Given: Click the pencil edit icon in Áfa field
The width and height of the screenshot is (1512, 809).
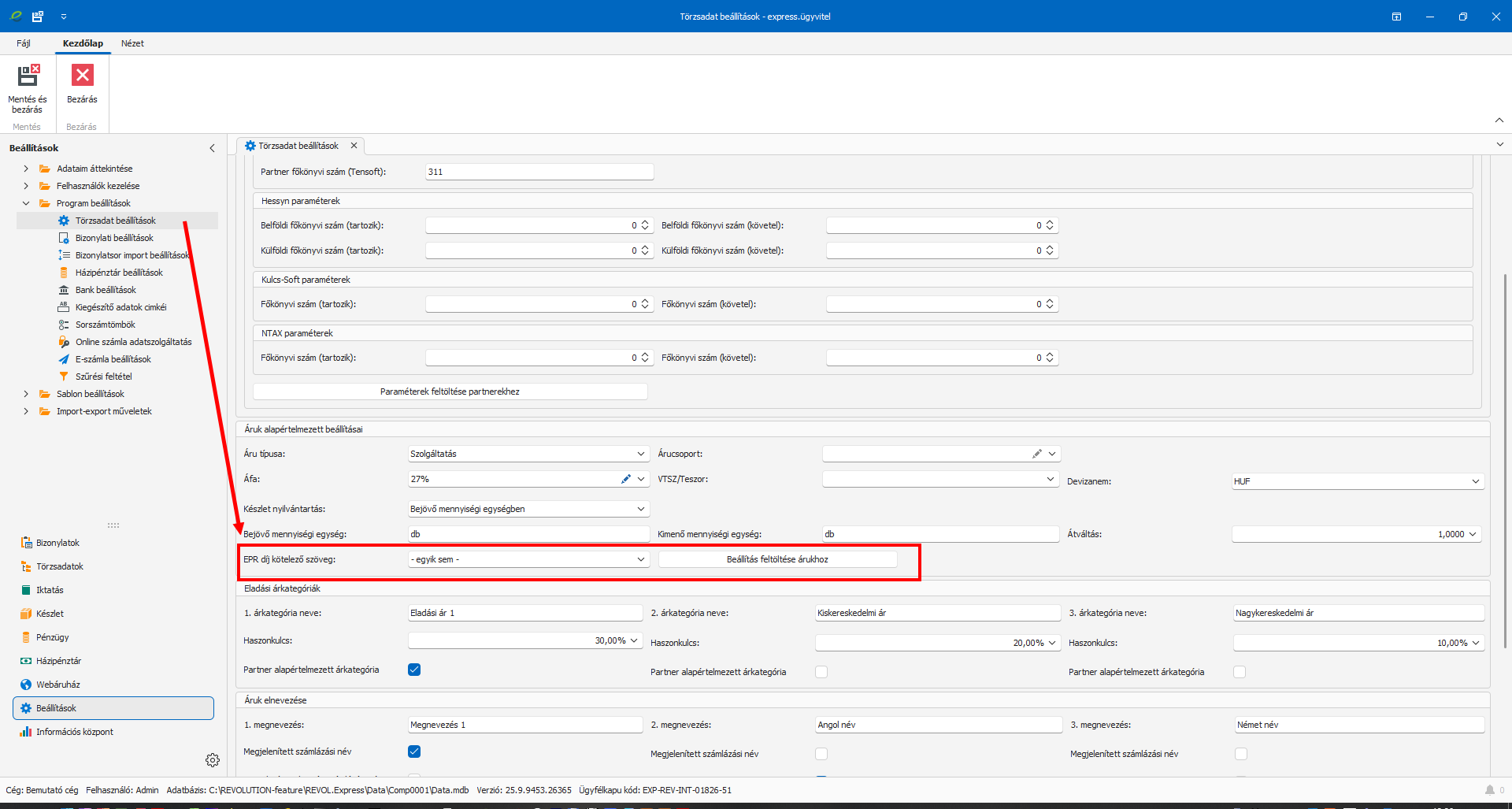Looking at the screenshot, I should click(625, 479).
